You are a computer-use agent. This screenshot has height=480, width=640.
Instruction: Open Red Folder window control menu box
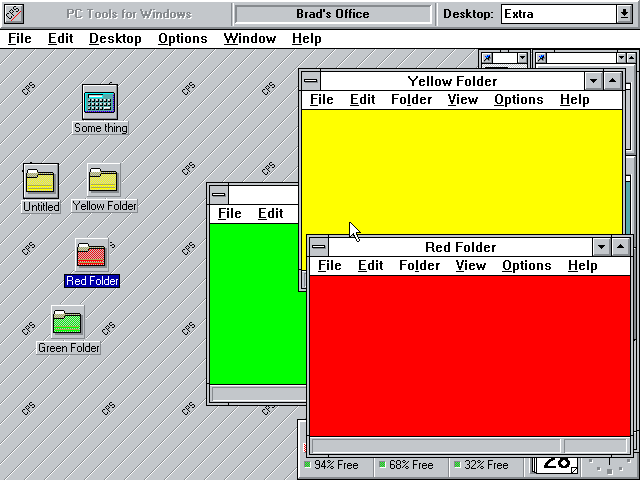(x=319, y=247)
